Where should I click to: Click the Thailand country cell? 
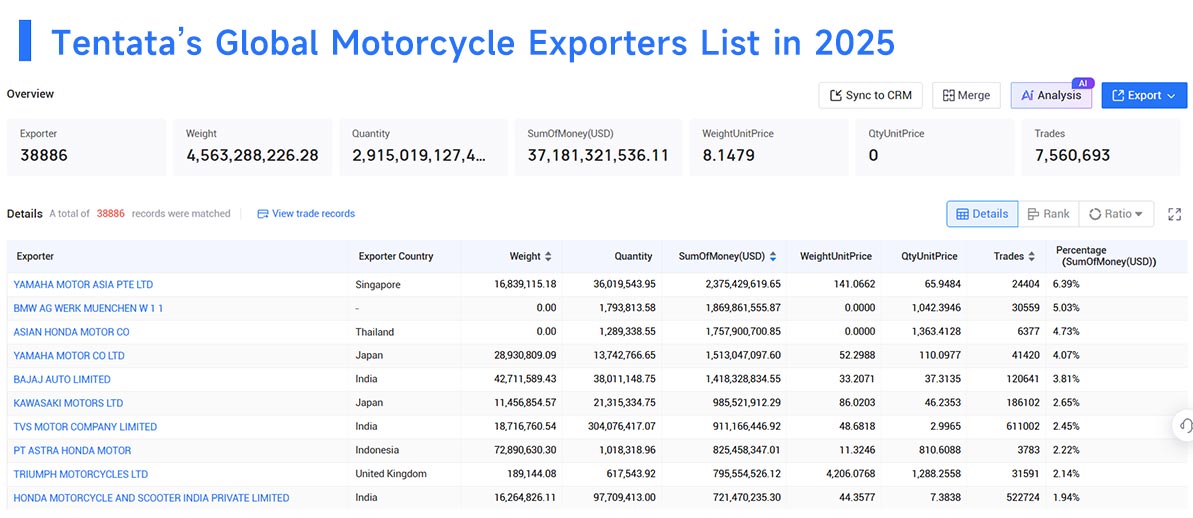[x=374, y=332]
